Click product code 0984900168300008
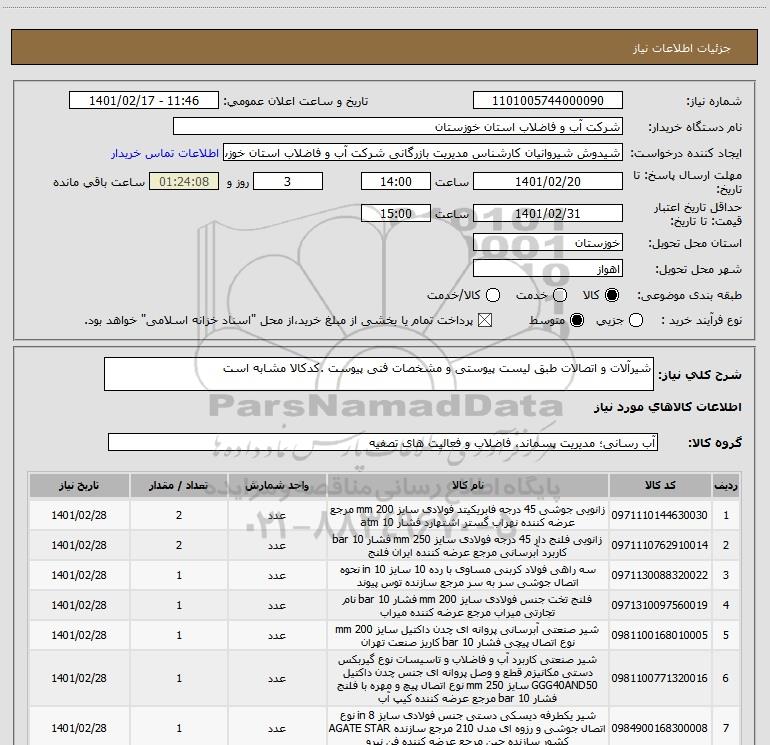Image resolution: width=770 pixels, height=745 pixels. point(660,728)
